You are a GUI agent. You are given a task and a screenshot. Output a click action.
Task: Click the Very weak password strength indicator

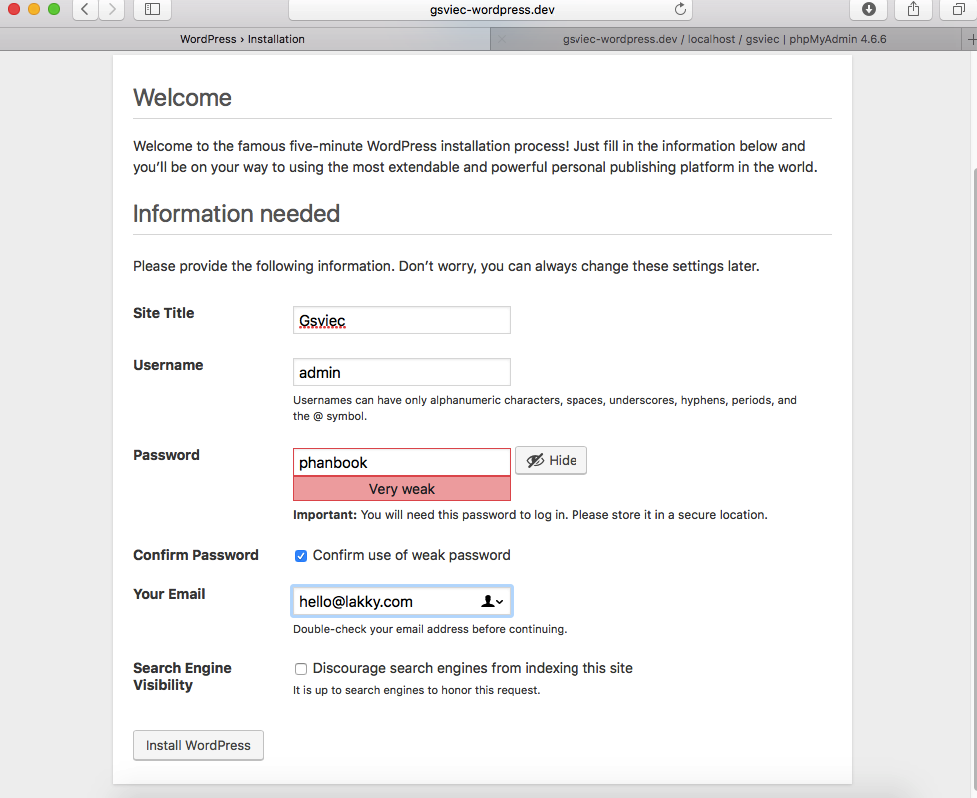(x=402, y=489)
